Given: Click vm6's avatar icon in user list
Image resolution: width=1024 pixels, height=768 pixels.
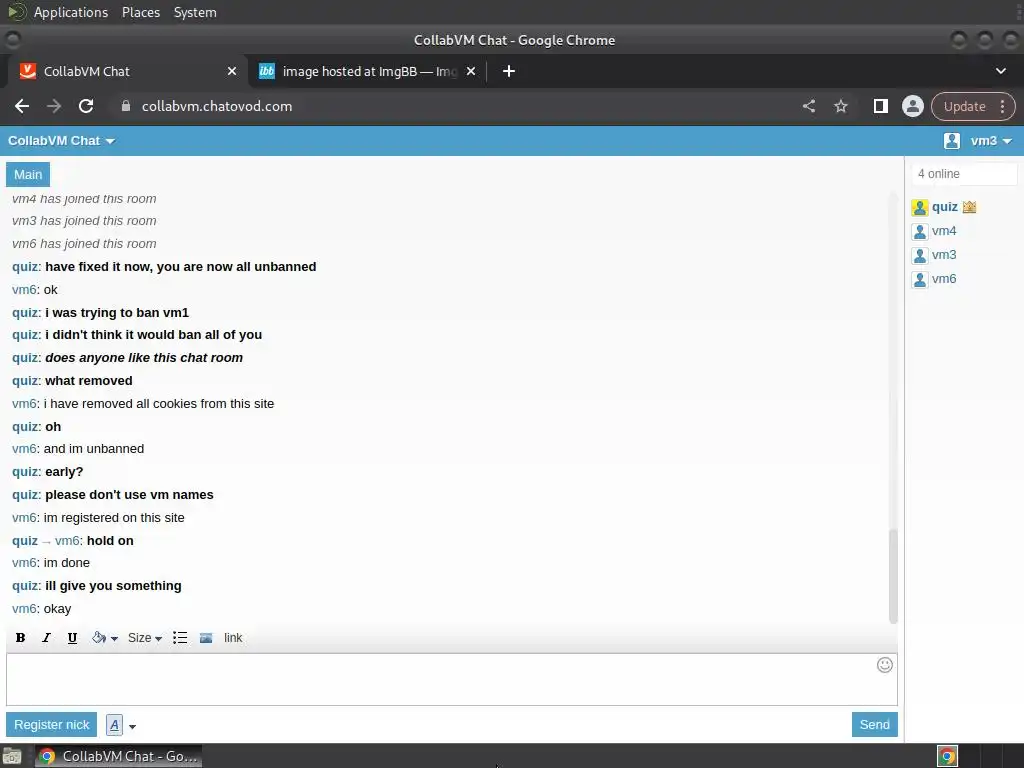Looking at the screenshot, I should [920, 280].
